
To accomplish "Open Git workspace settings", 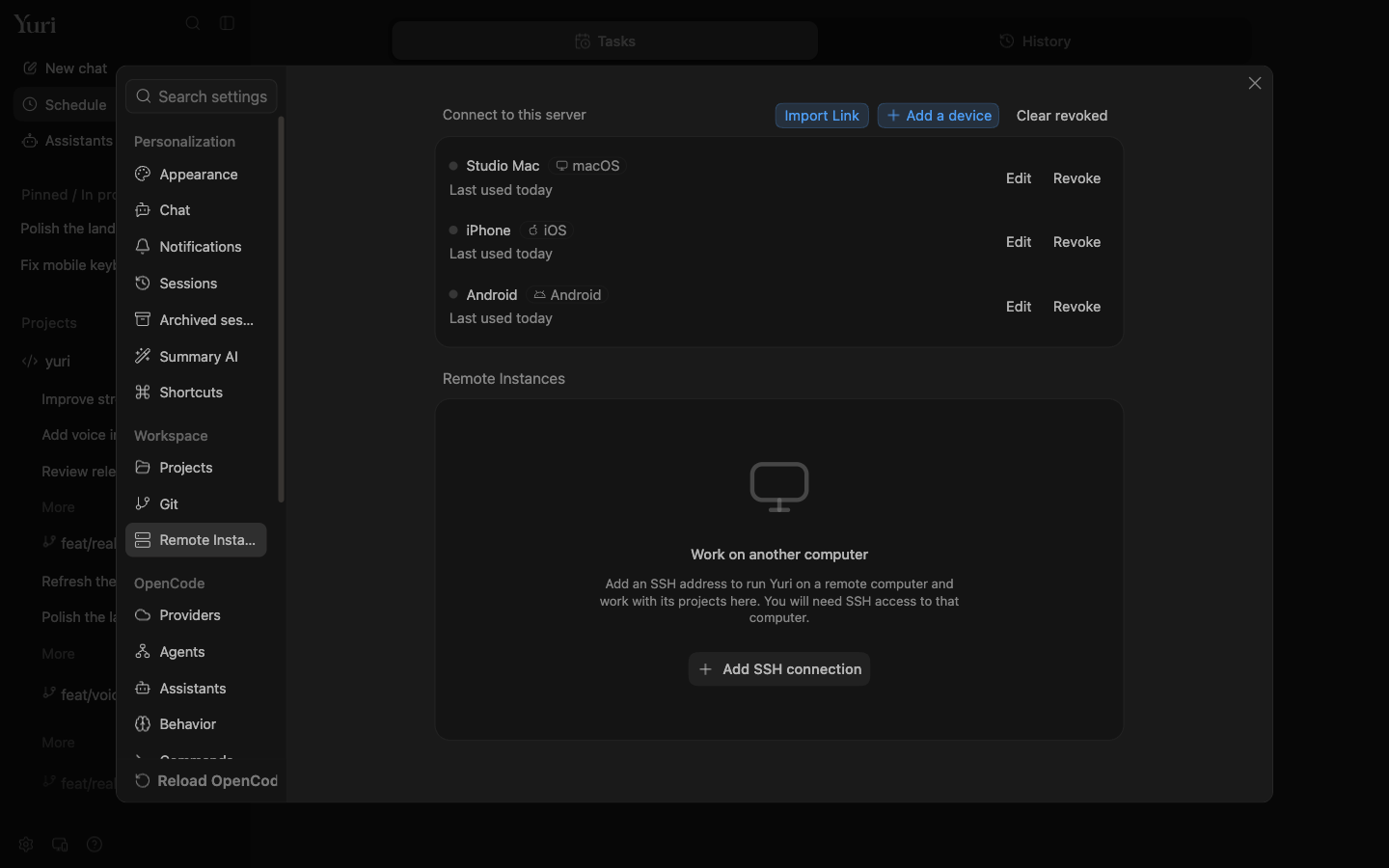I will coord(196,504).
